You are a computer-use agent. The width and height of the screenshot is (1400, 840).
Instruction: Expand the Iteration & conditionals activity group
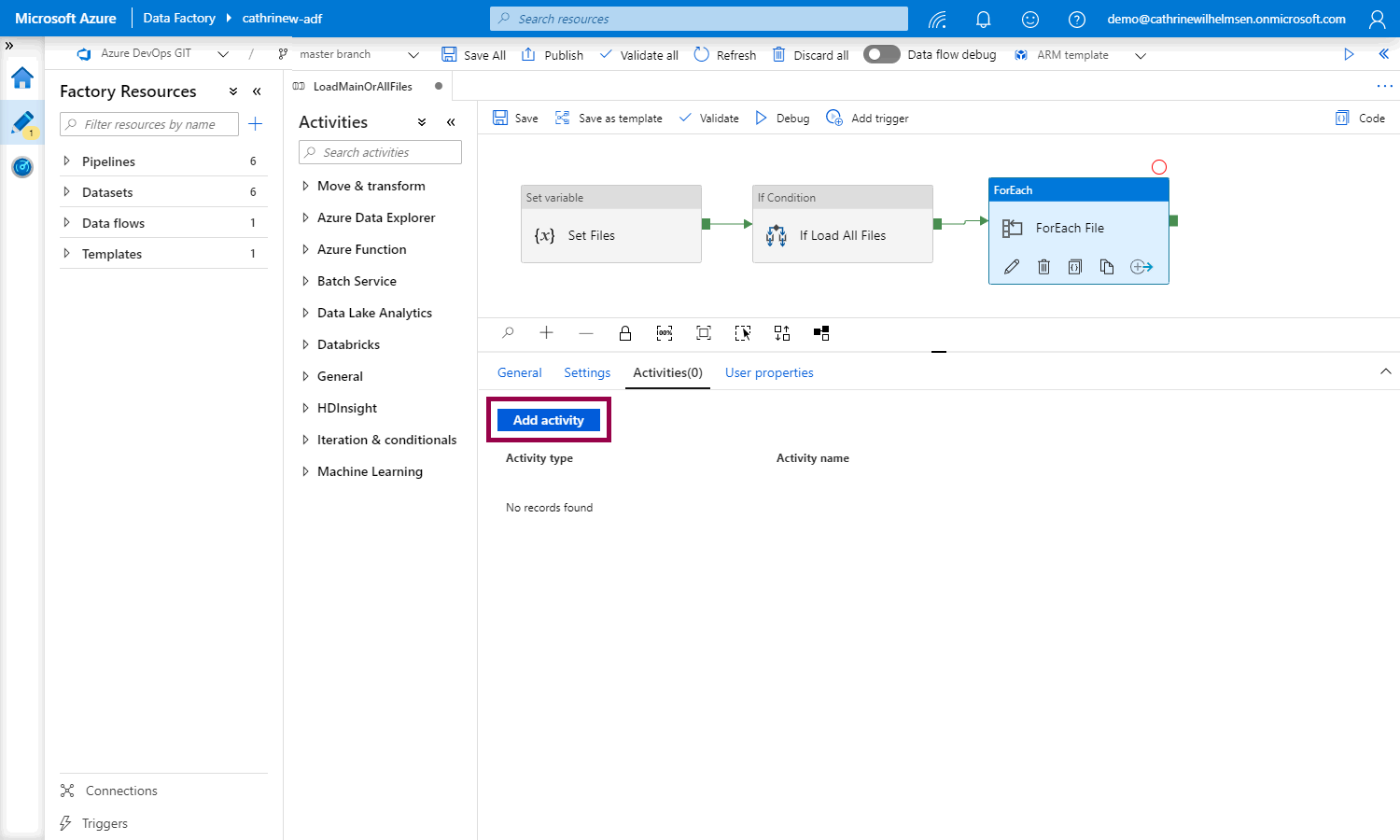pos(305,440)
